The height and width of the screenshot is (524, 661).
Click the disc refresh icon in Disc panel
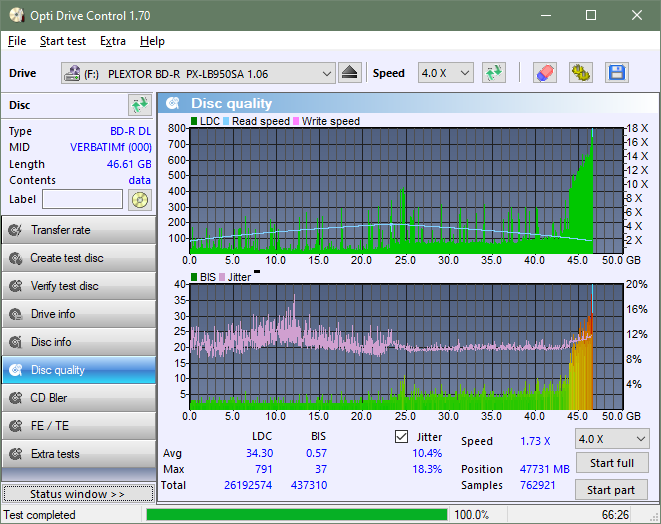(x=140, y=105)
